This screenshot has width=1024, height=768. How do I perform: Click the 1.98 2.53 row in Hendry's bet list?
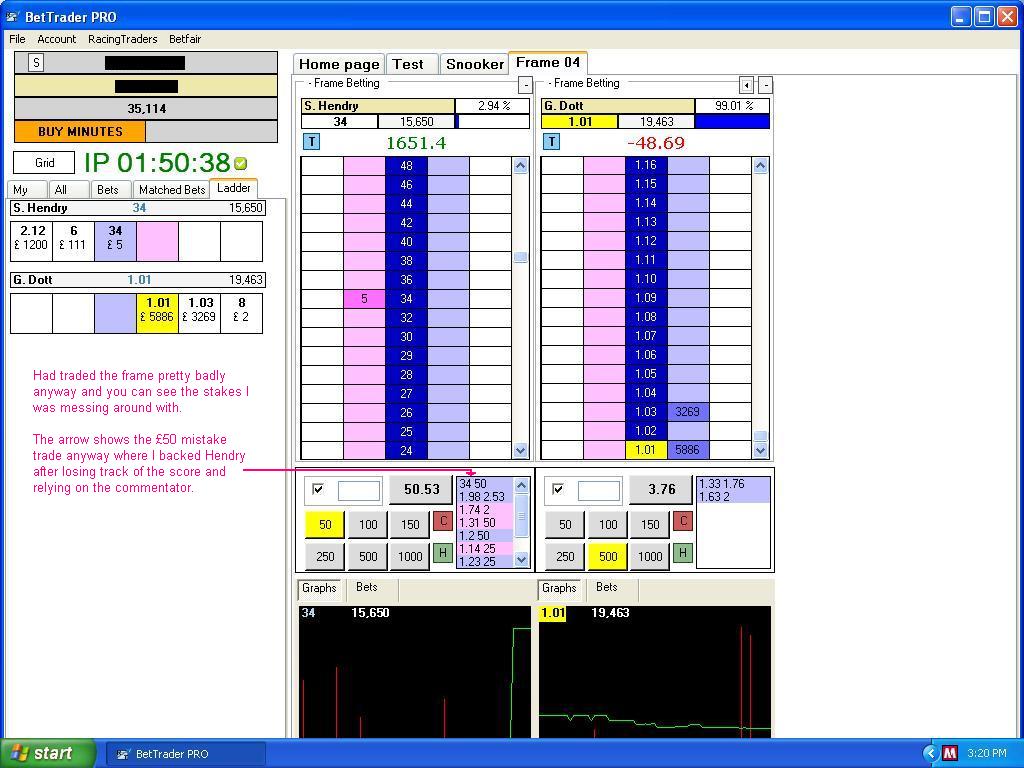[x=485, y=497]
